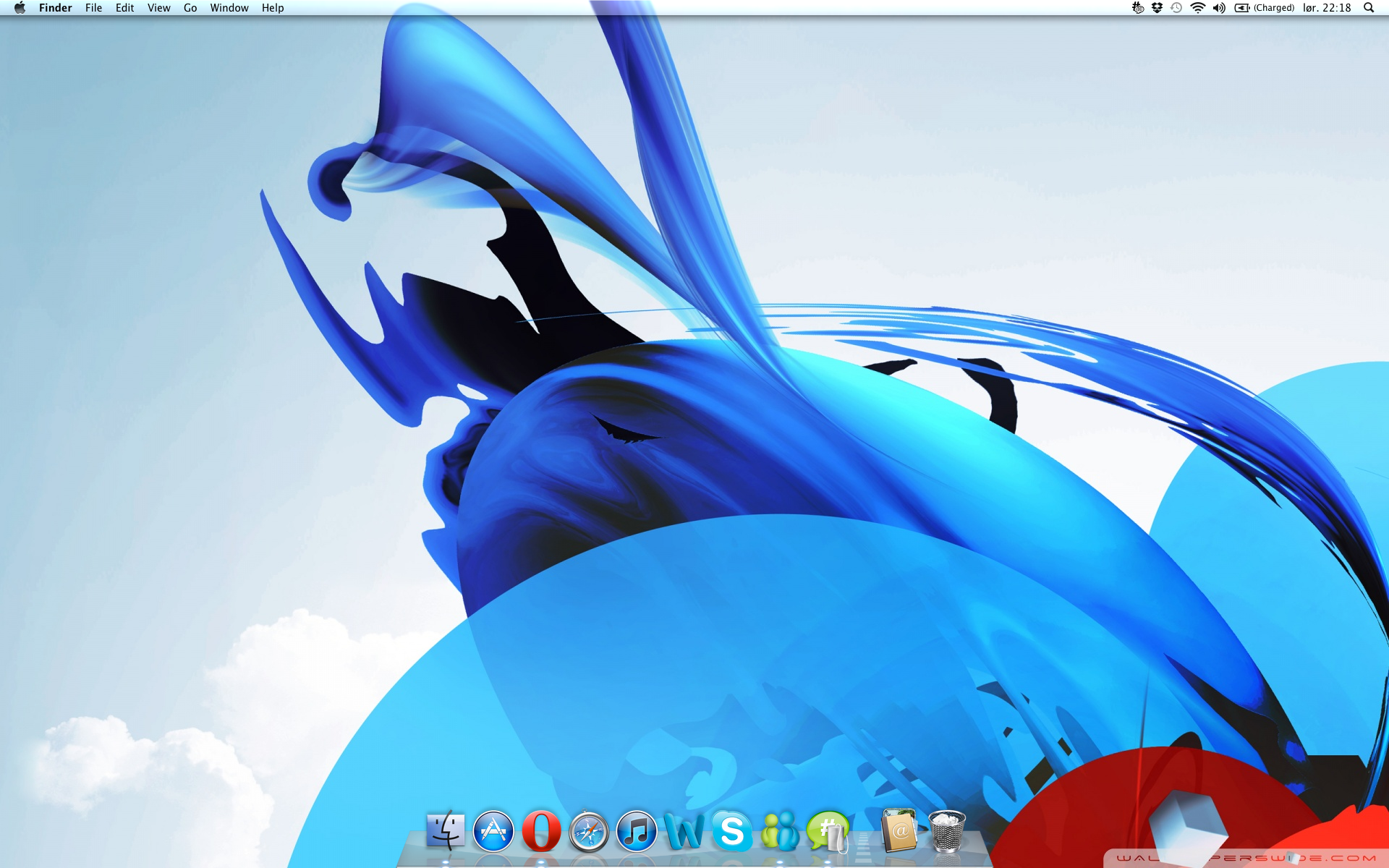Open the File menu

click(x=93, y=8)
